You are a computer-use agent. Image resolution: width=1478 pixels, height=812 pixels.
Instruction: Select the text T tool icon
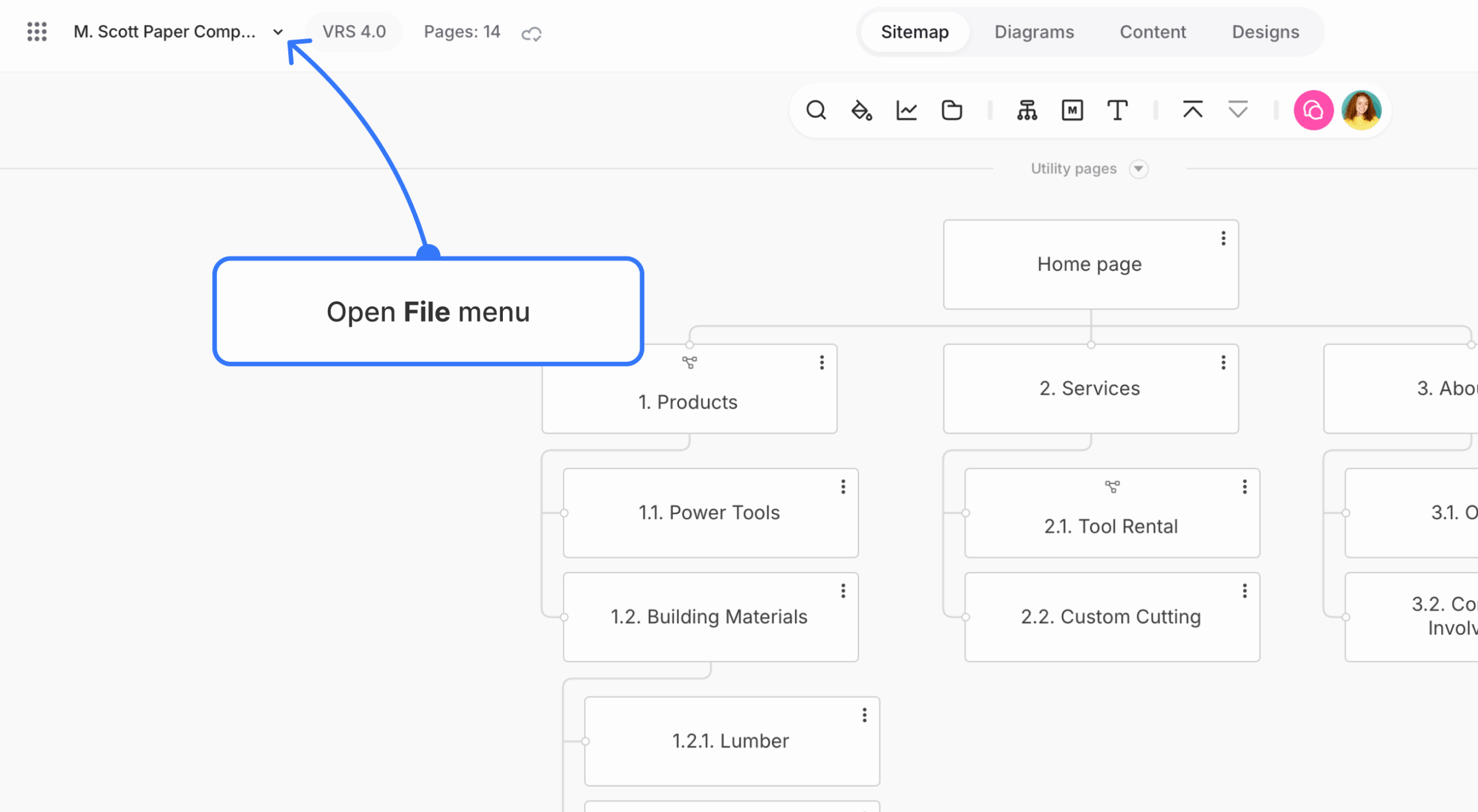click(1117, 110)
